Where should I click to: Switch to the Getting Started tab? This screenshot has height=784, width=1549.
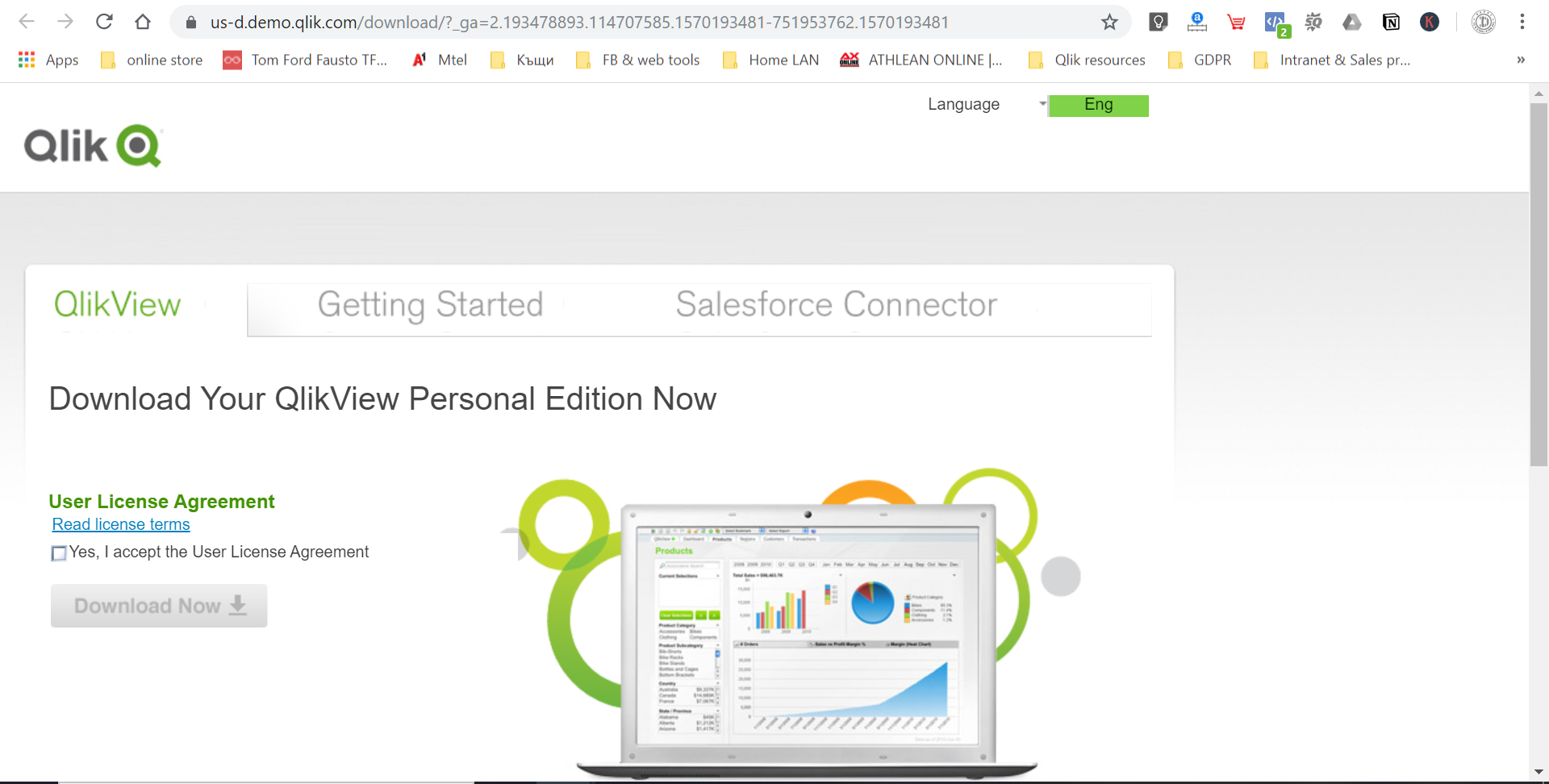(x=430, y=305)
